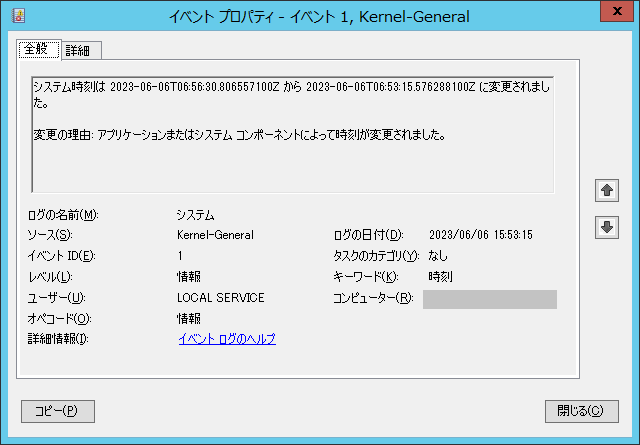Click the ユーザー(U) label
This screenshot has width=640, height=445.
pos(56,298)
